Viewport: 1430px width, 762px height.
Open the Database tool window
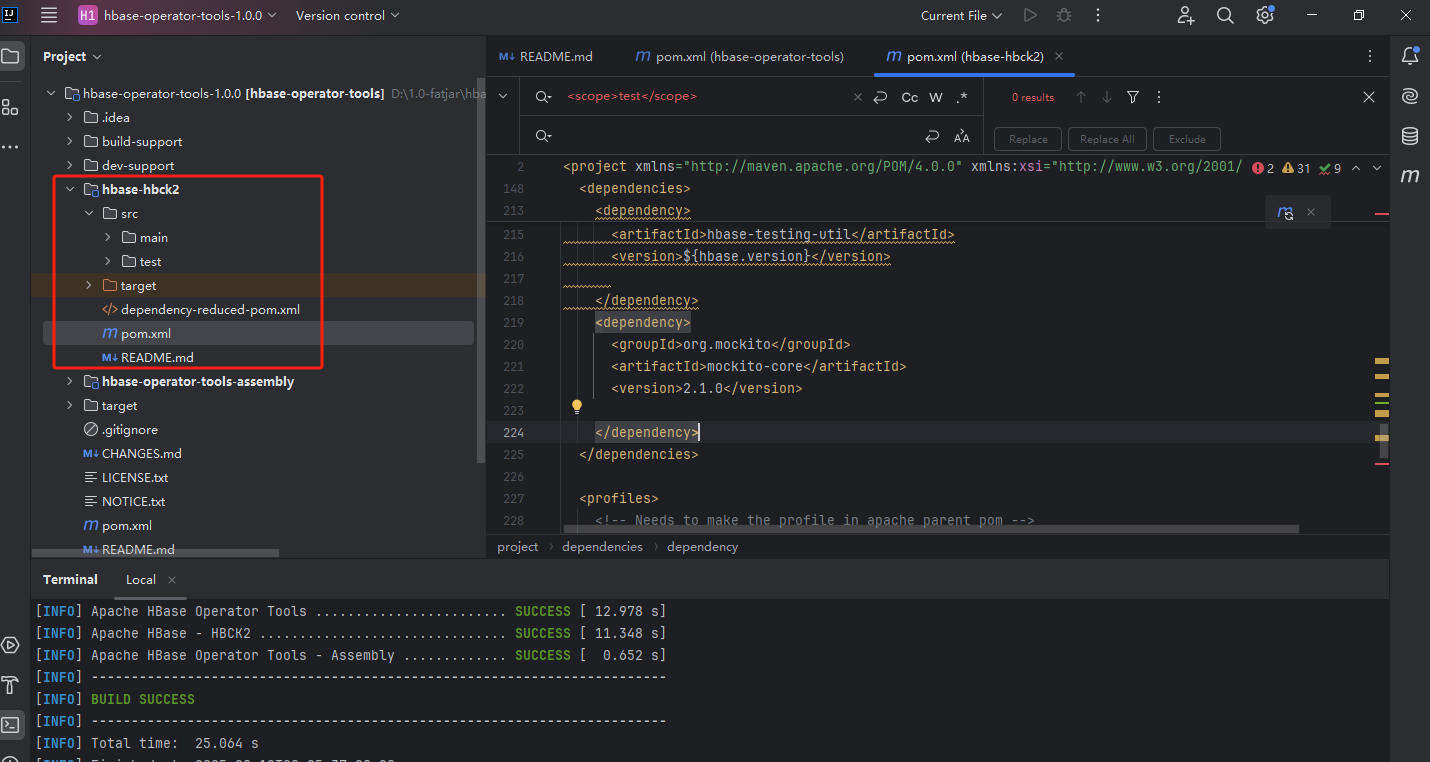pyautogui.click(x=1410, y=136)
